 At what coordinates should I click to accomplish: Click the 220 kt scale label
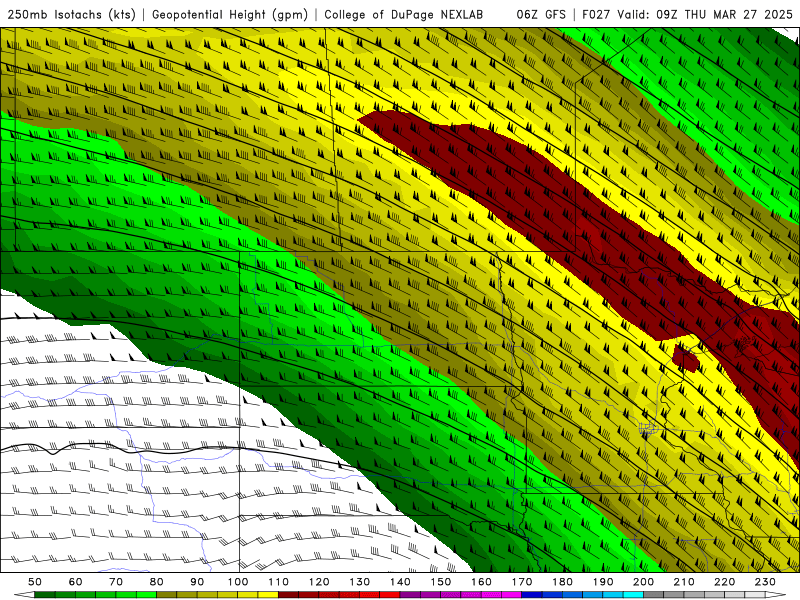724,582
